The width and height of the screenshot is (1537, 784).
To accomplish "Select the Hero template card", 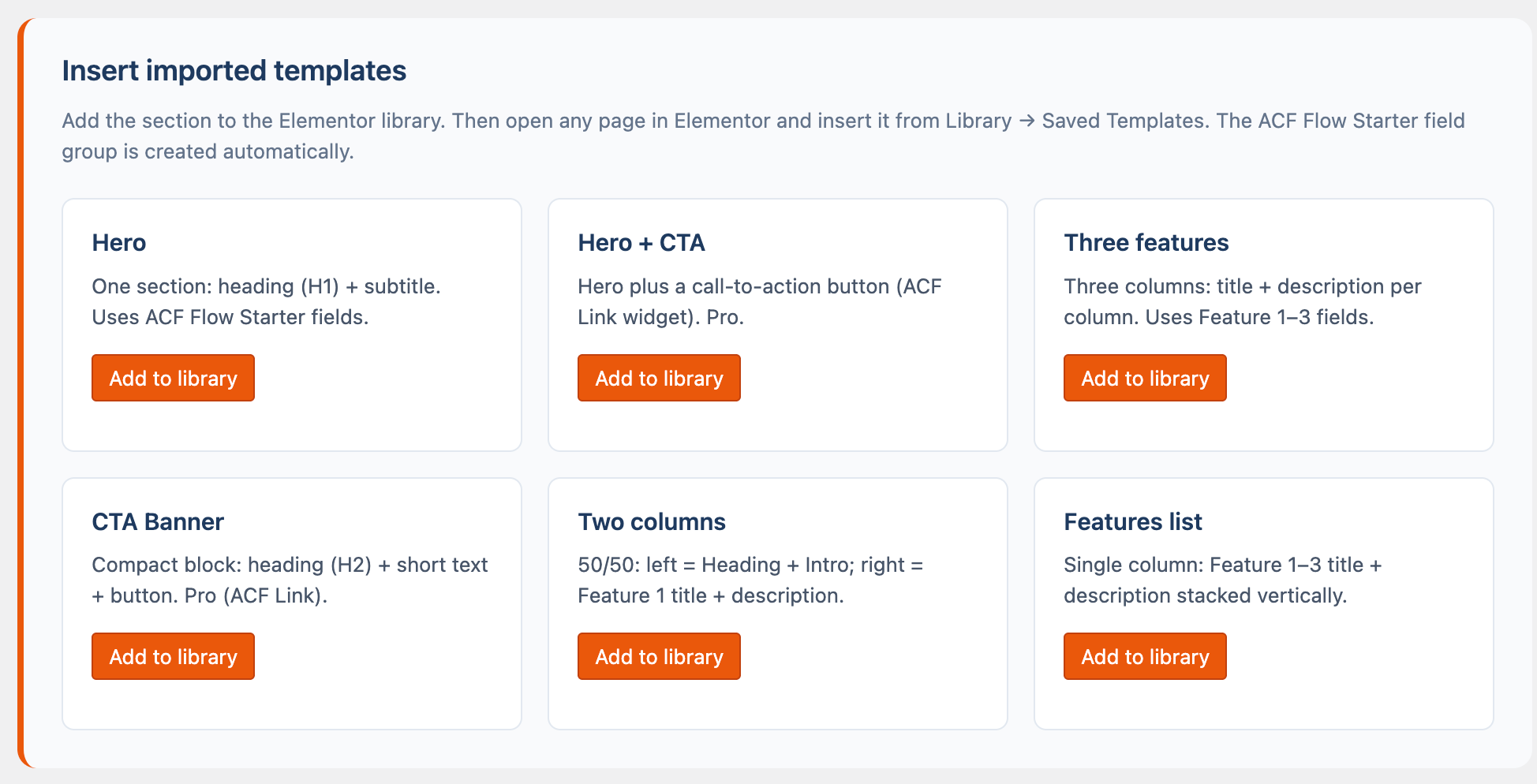I will click(x=292, y=324).
